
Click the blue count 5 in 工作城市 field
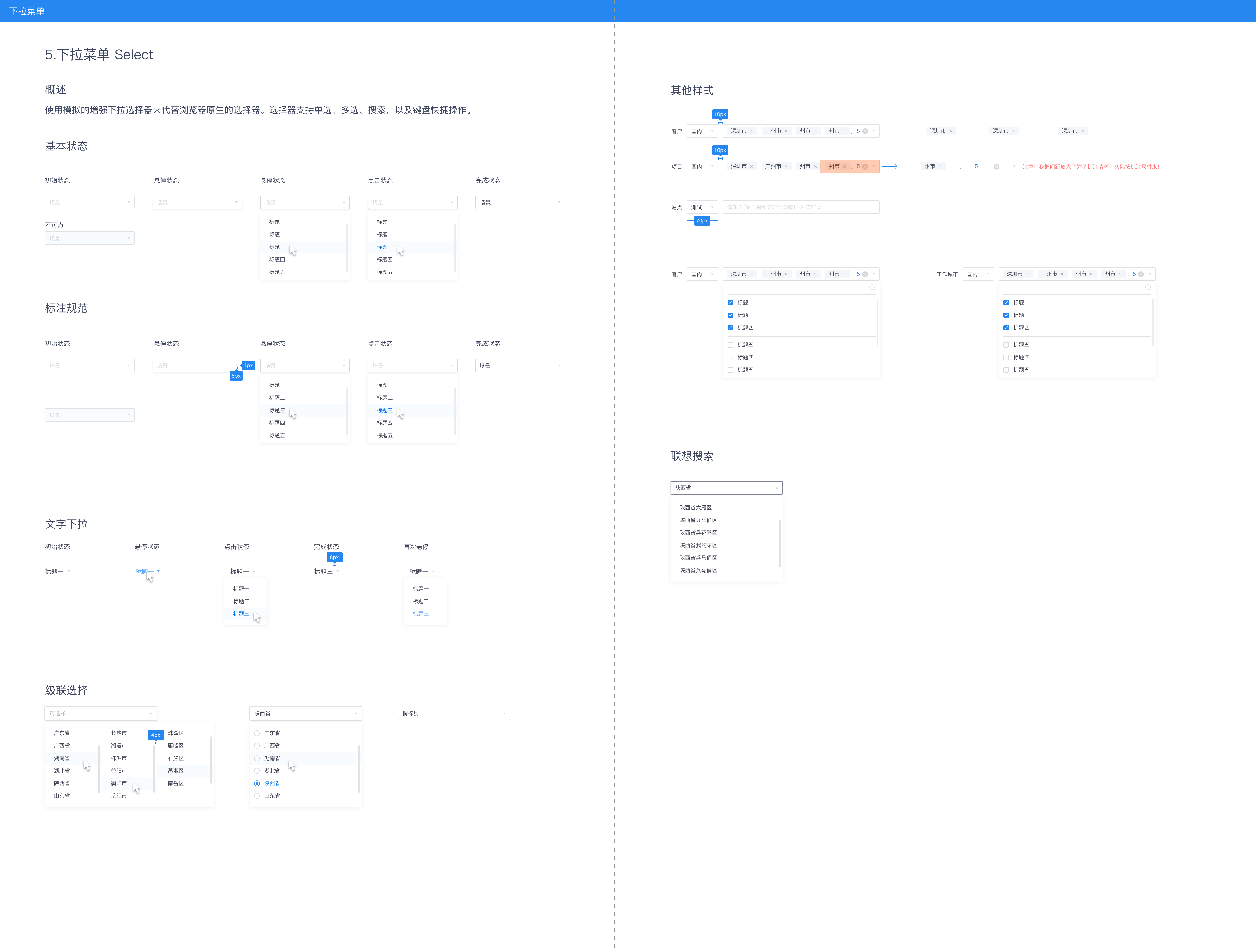coord(1134,274)
